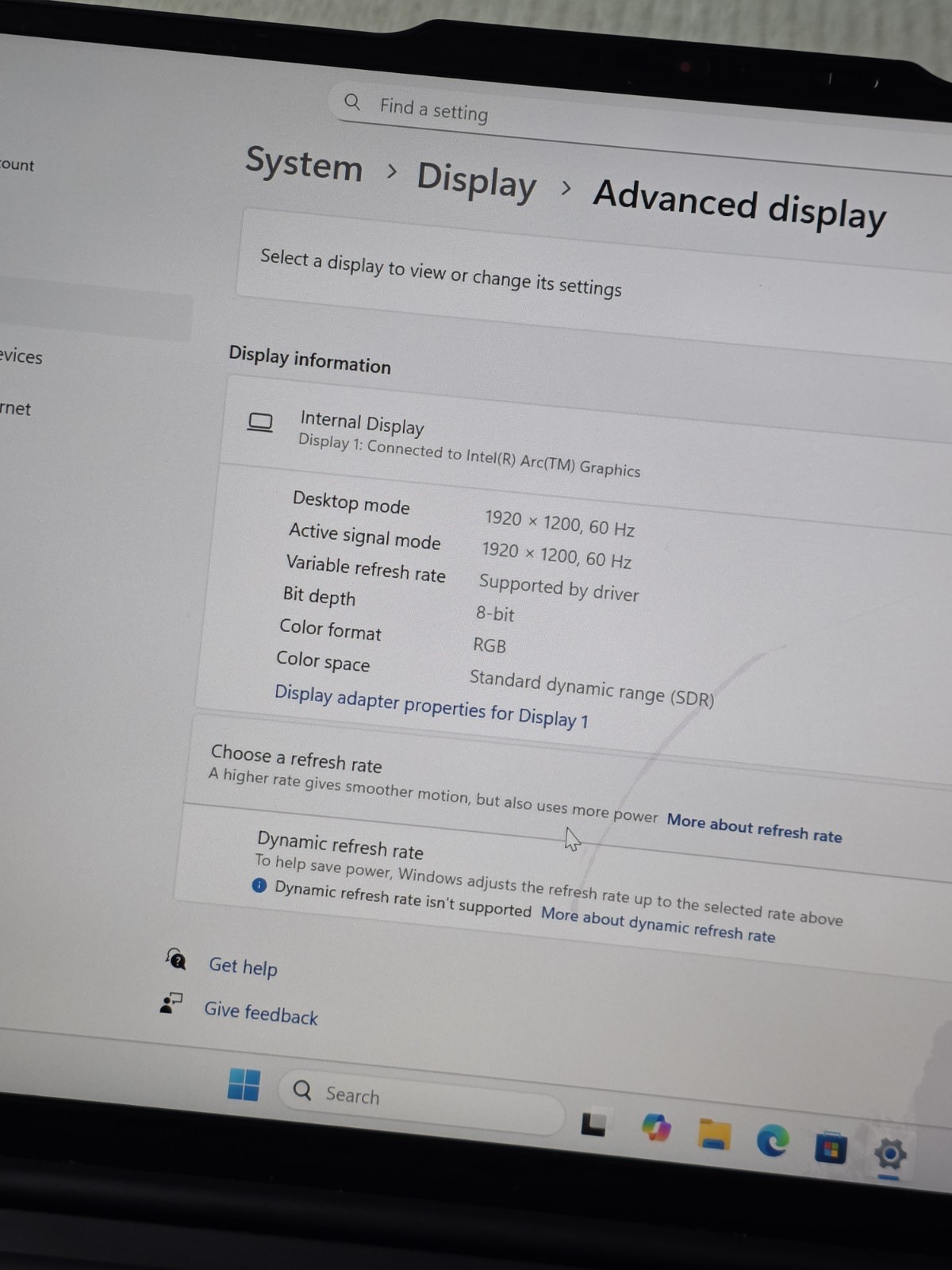Viewport: 952px width, 1270px height.
Task: Click the Internal Display title text
Action: tap(362, 423)
